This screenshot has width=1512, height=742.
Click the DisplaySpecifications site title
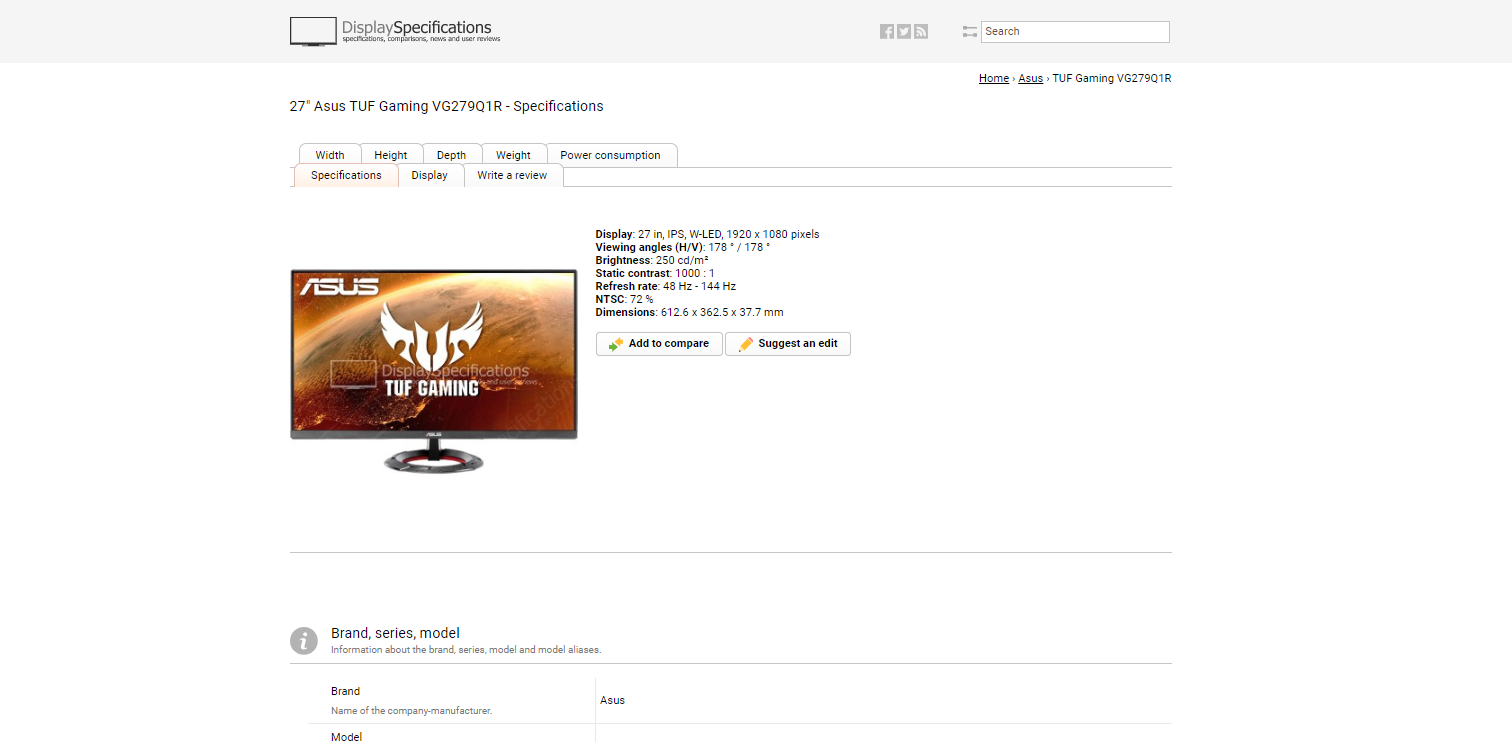pyautogui.click(x=417, y=28)
